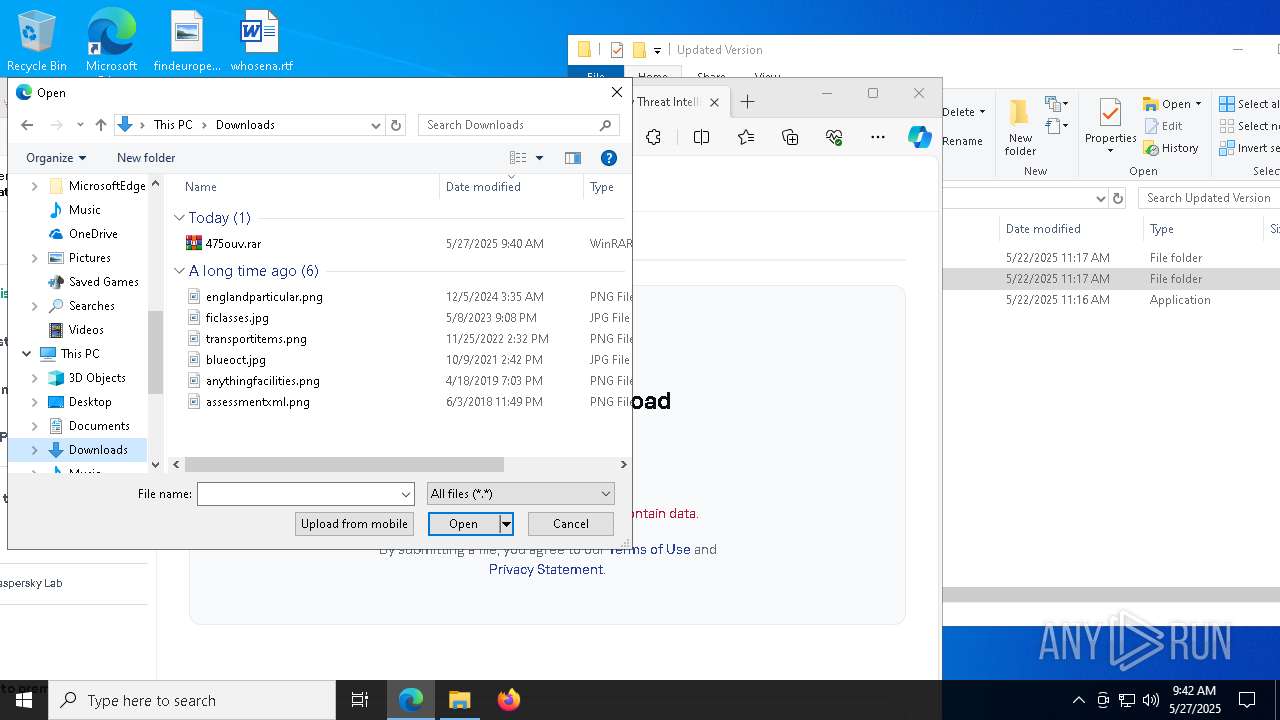Open Edge Settings and more menu
1280x720 pixels.
[878, 137]
